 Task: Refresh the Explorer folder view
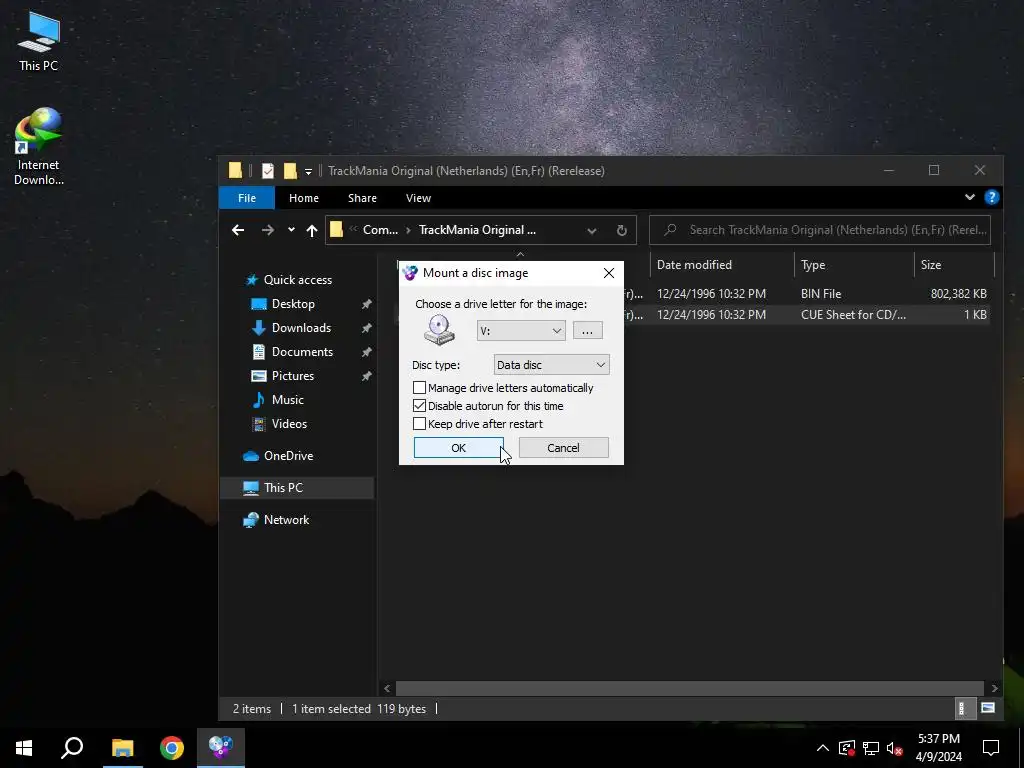622,230
